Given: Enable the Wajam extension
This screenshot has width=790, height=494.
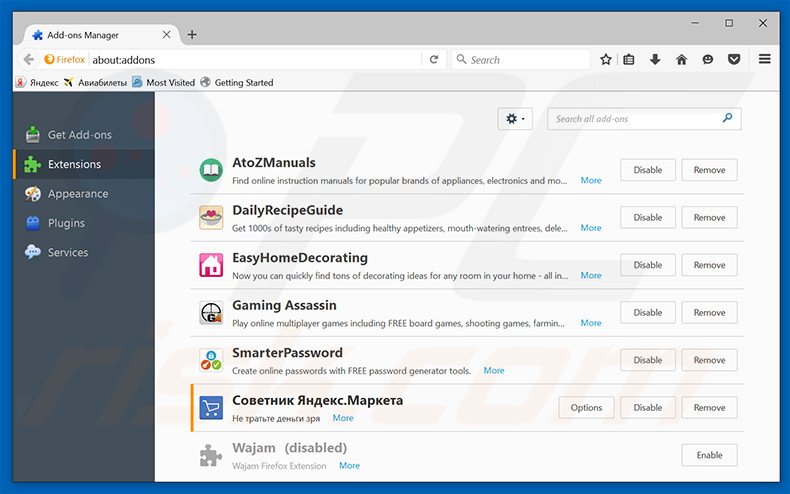Looking at the screenshot, I should (709, 455).
